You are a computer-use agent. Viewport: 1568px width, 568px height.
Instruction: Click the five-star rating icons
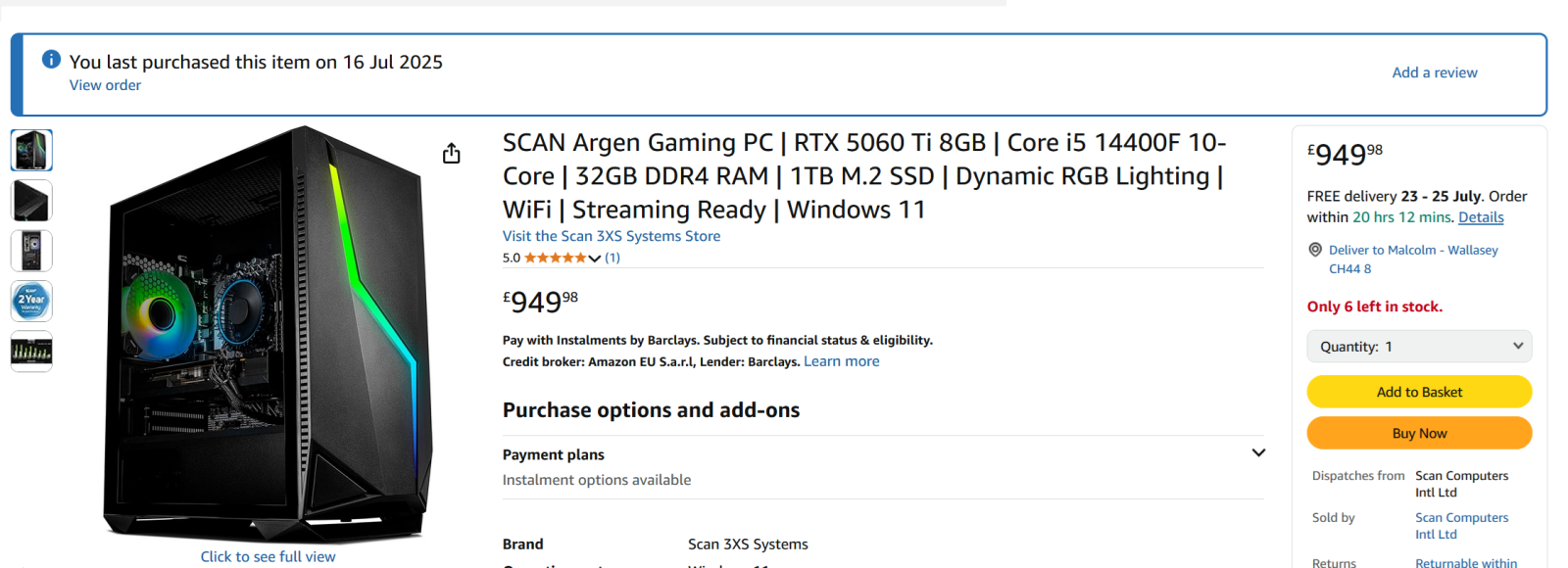(x=555, y=258)
